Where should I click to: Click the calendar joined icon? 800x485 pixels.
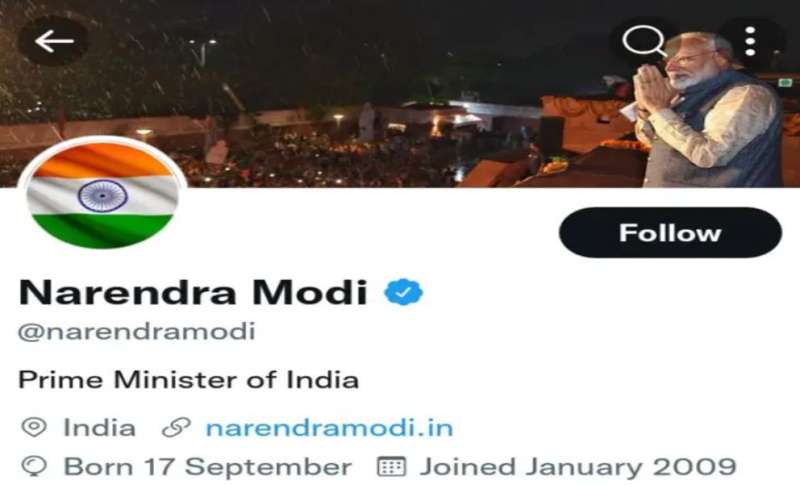pos(391,466)
